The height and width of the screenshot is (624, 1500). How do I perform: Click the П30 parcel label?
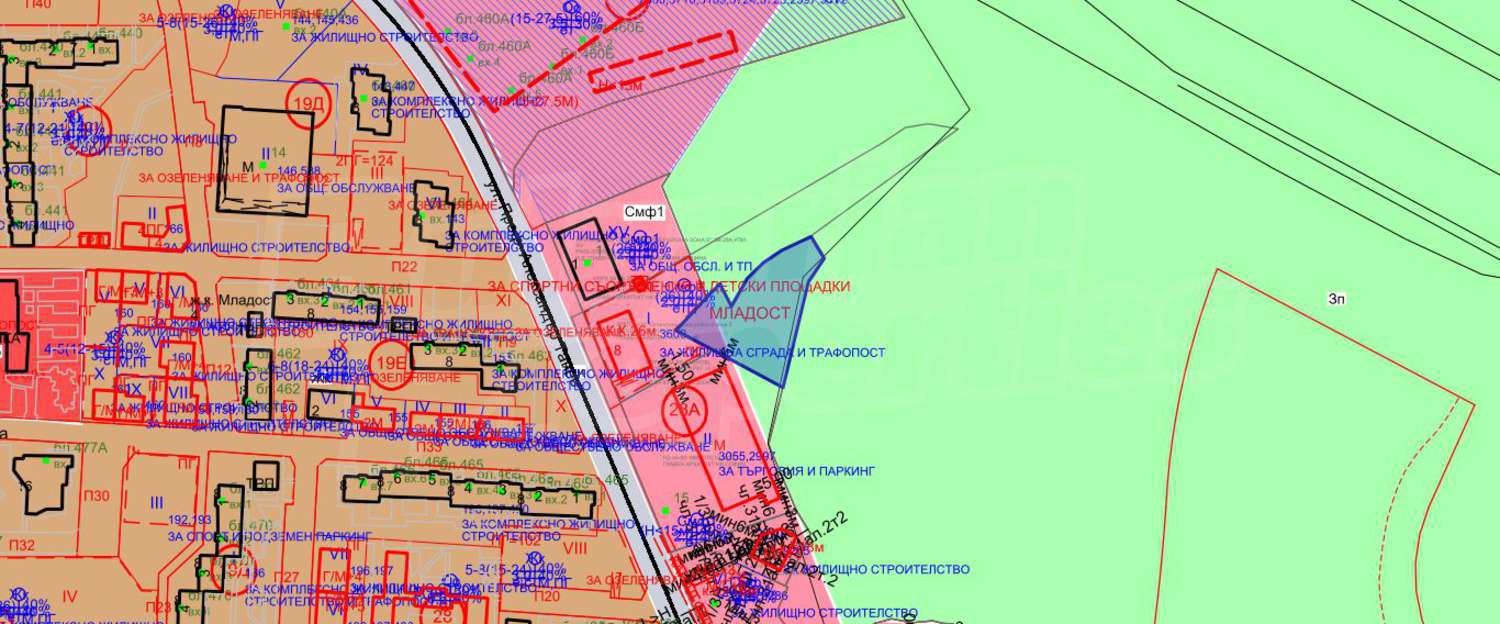click(x=97, y=497)
